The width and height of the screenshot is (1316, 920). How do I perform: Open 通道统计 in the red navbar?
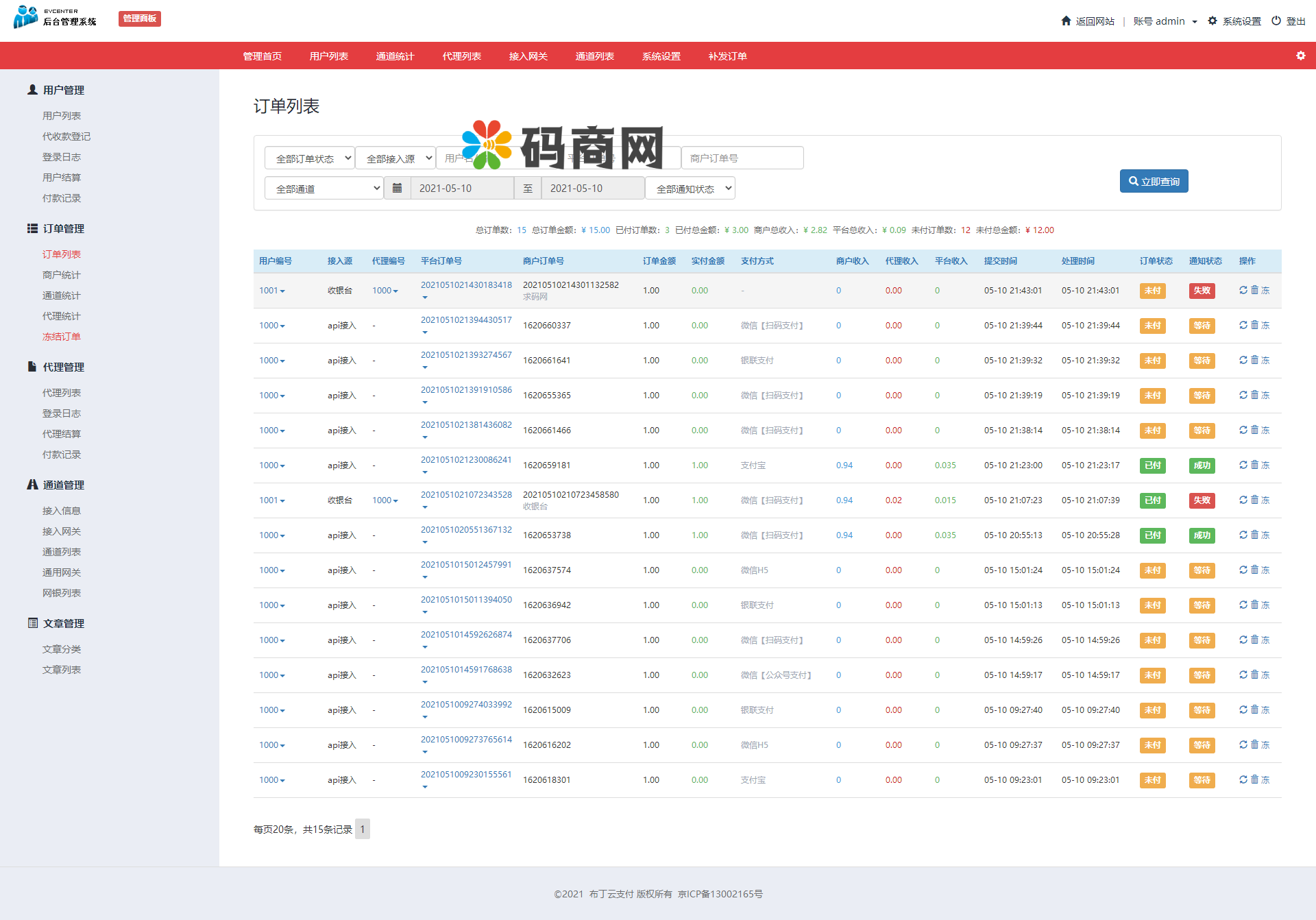click(x=395, y=56)
